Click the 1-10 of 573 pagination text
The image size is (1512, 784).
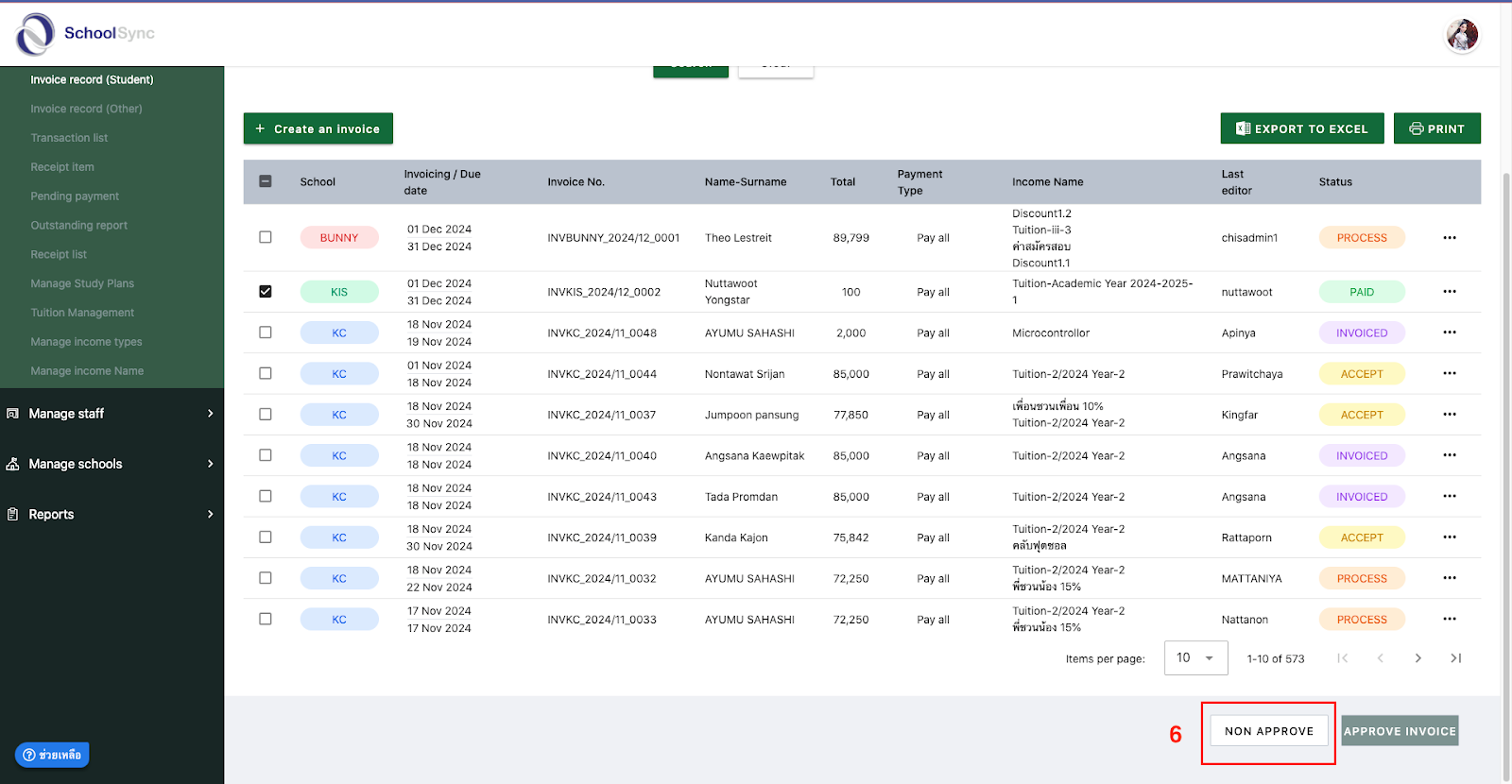[x=1276, y=659]
